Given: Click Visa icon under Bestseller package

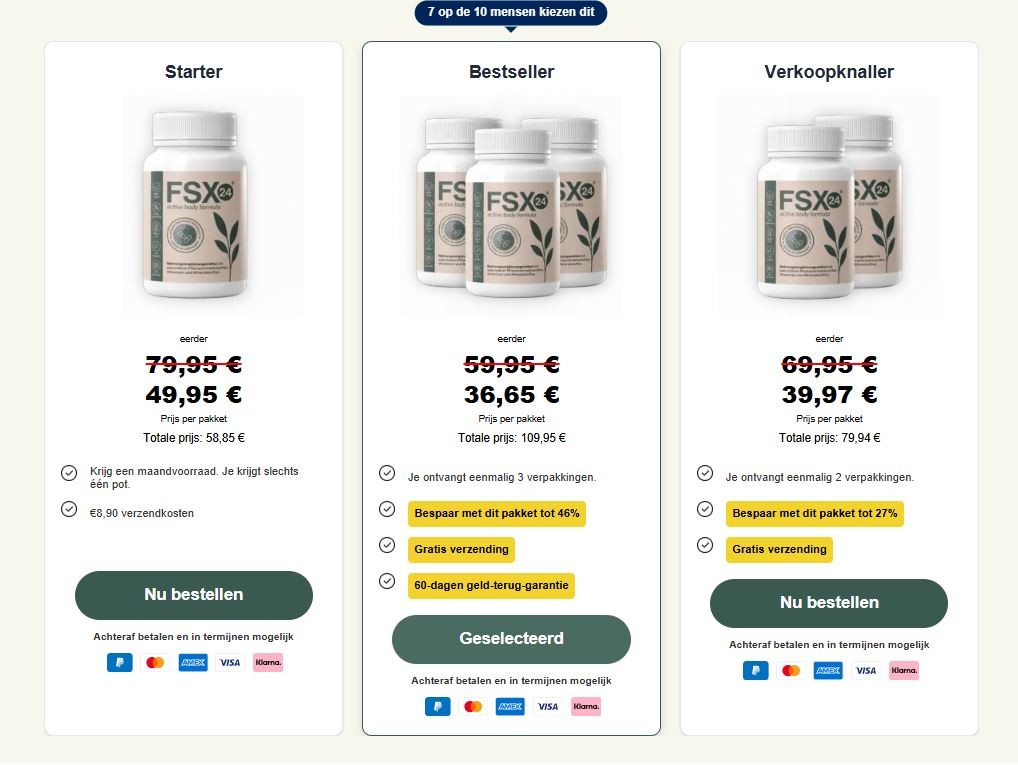Looking at the screenshot, I should (547, 707).
